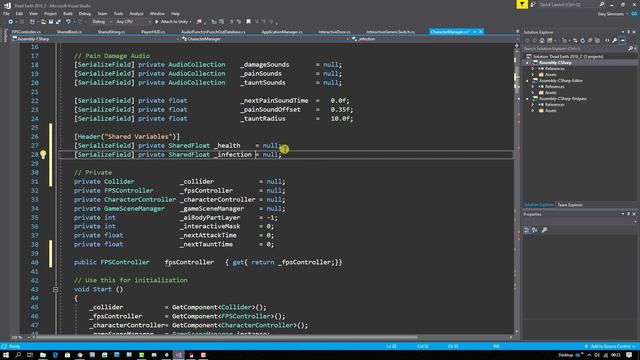This screenshot has width=640, height=360.
Task: Toggle auto-hide pin of Properties panel
Action: pyautogui.click(x=629, y=214)
